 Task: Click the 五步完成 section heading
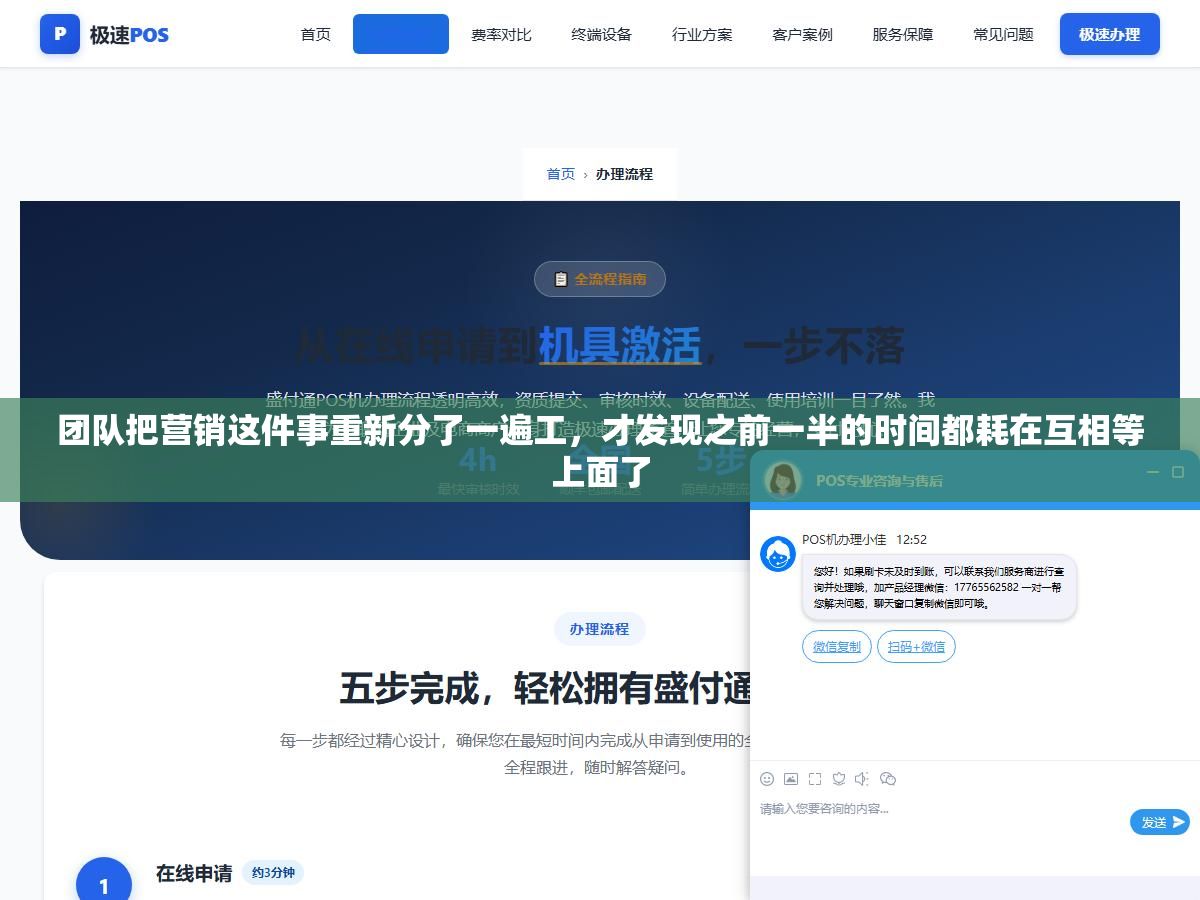pyautogui.click(x=545, y=689)
